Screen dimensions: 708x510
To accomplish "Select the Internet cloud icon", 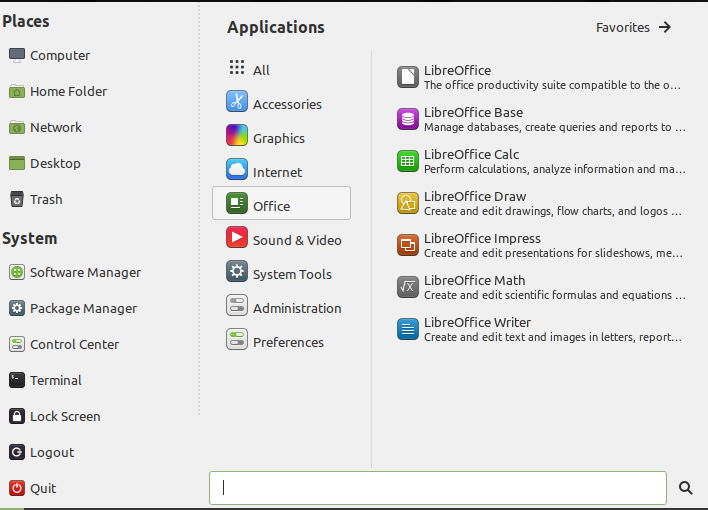I will point(237,169).
